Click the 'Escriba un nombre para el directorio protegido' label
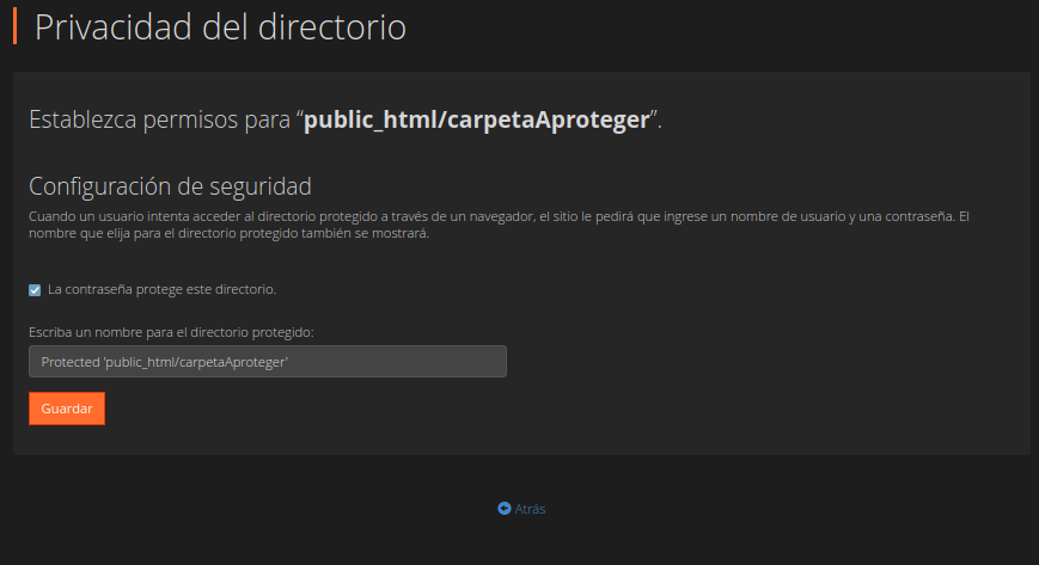The height and width of the screenshot is (566, 1039). click(x=171, y=332)
